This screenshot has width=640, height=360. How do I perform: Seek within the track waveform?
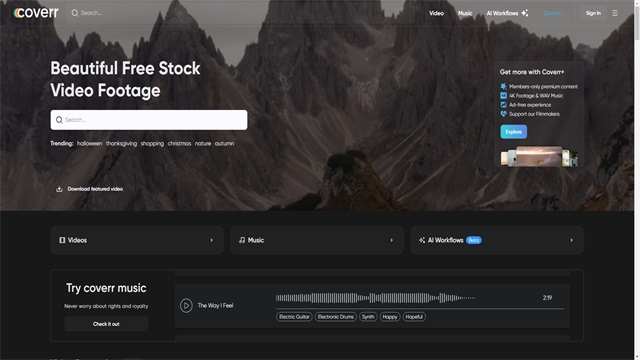[x=375, y=298]
